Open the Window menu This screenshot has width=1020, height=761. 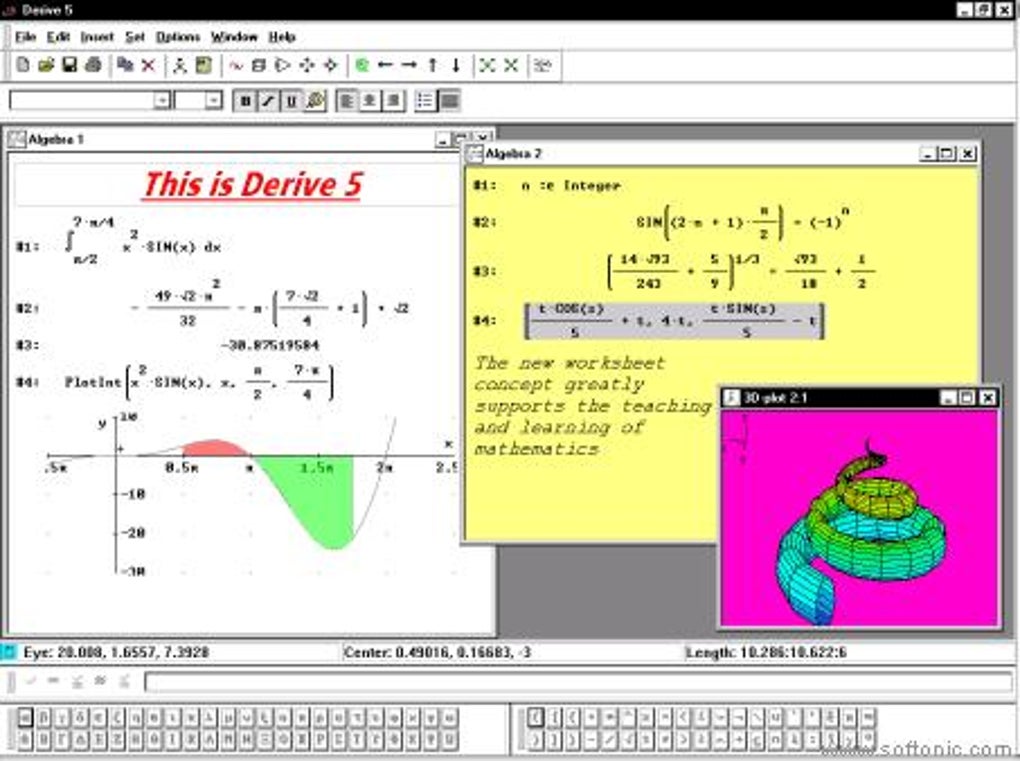click(x=234, y=37)
